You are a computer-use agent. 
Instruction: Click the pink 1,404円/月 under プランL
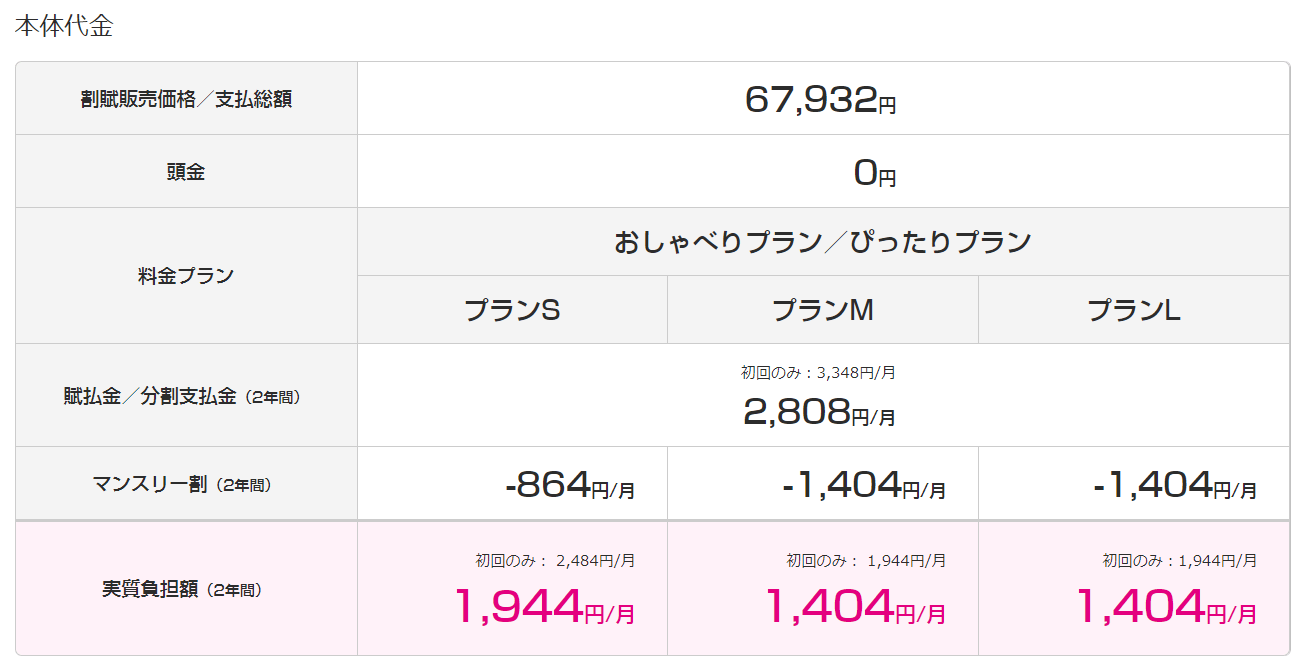(1167, 606)
